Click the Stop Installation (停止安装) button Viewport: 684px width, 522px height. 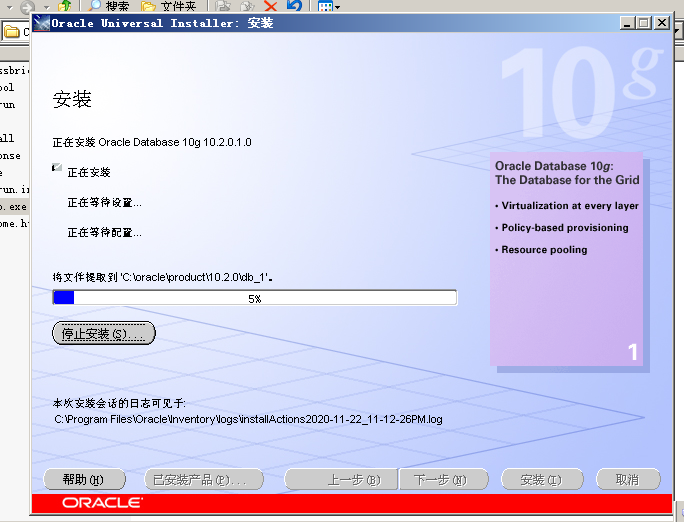104,334
